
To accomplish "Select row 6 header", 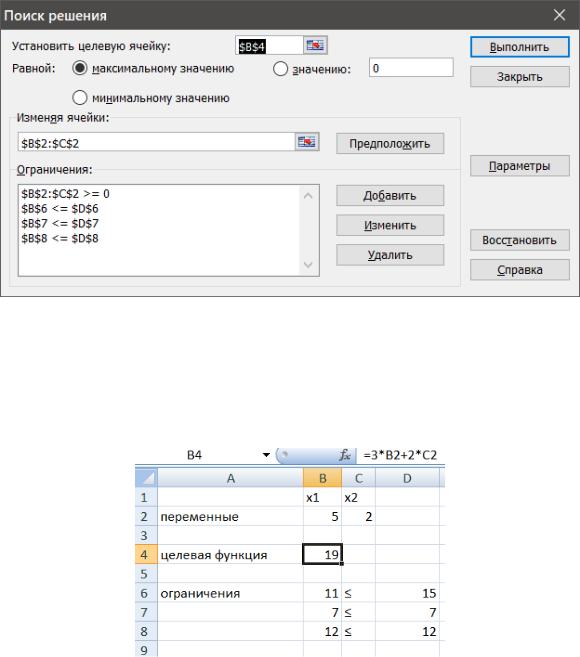I will tap(146, 593).
